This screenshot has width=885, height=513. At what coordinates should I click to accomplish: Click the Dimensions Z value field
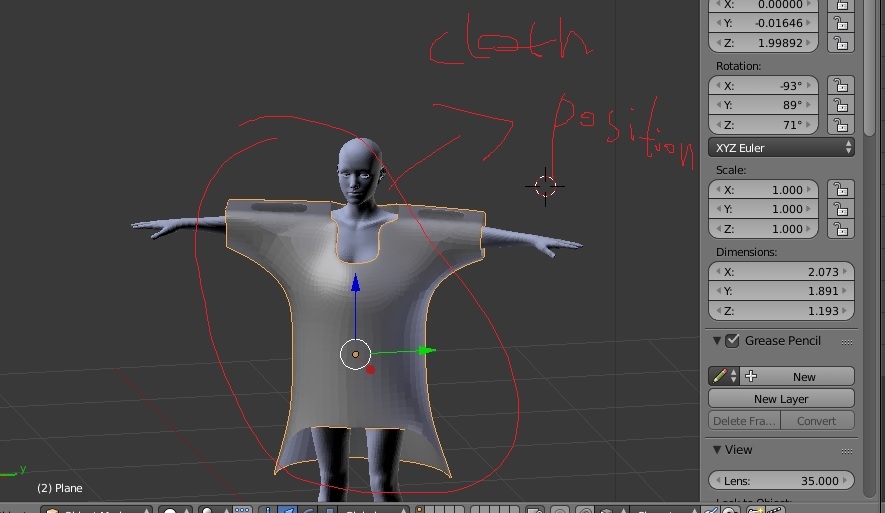pyautogui.click(x=781, y=311)
